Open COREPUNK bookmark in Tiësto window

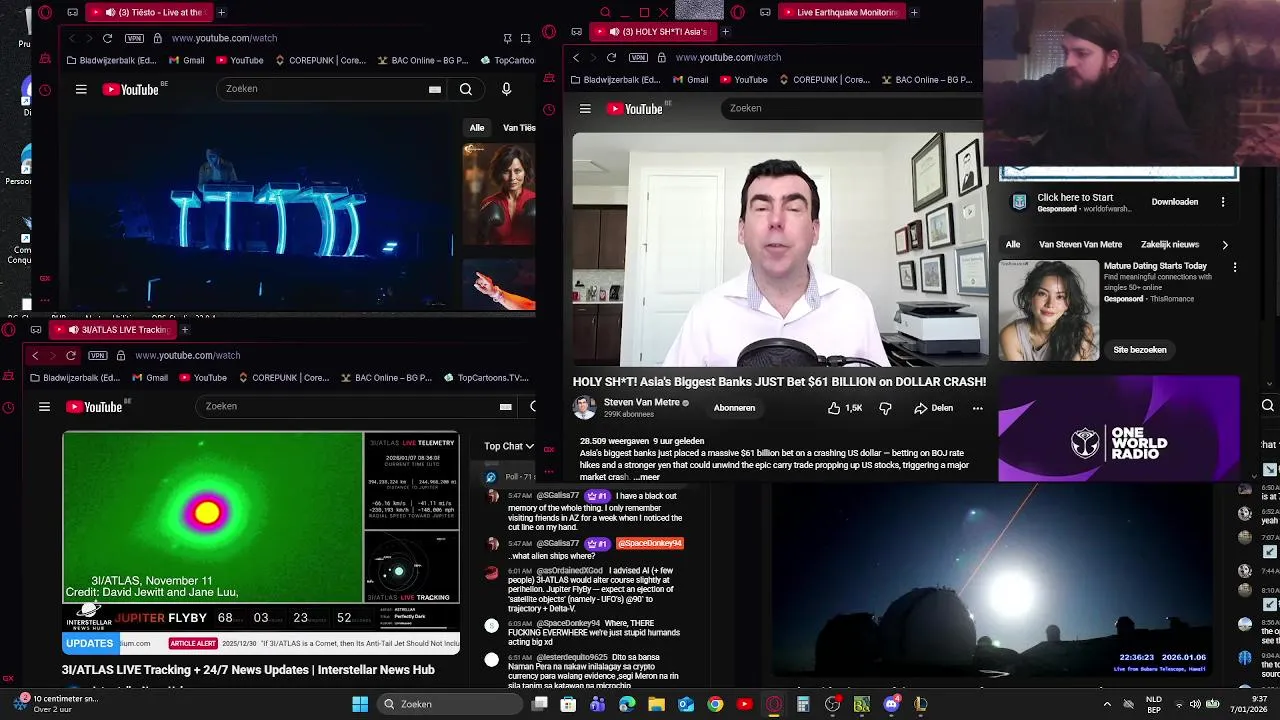point(320,60)
